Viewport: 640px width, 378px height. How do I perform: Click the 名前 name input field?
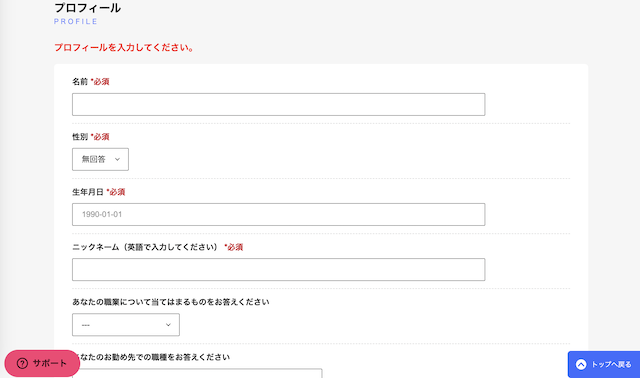pos(278,105)
